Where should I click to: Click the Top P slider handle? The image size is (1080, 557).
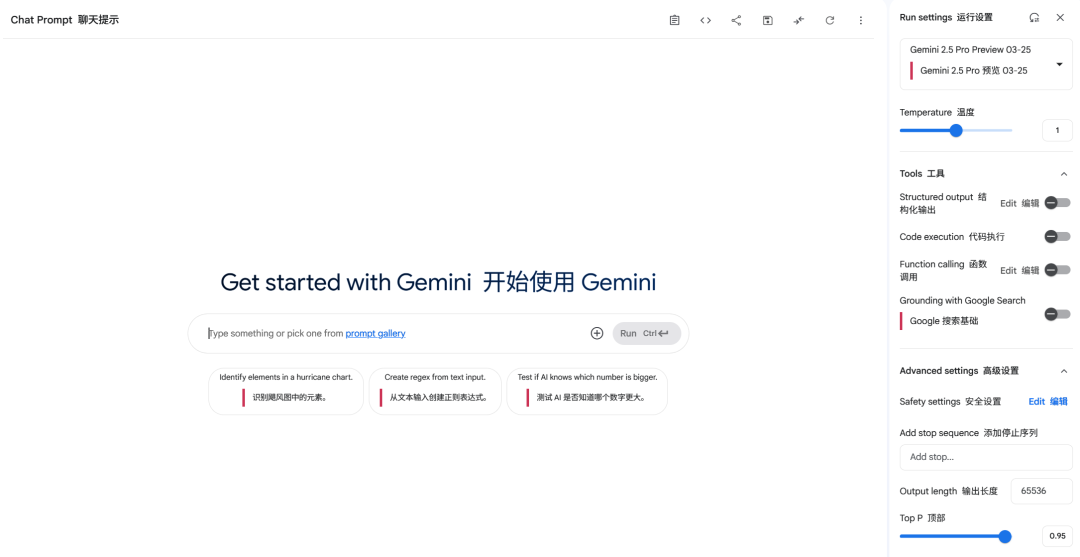click(x=1005, y=536)
